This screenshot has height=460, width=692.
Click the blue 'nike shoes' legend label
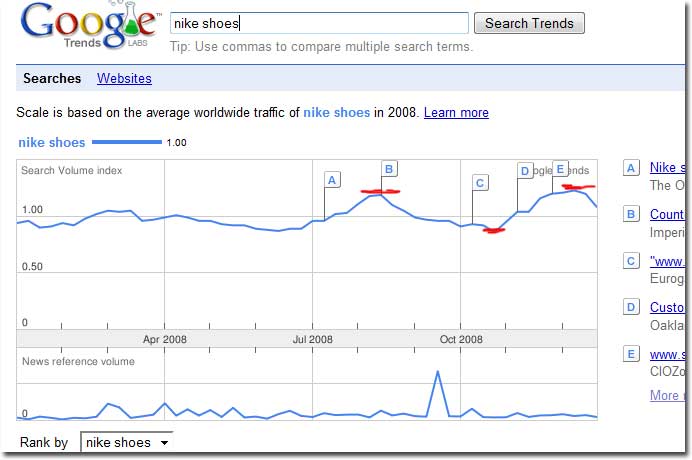tap(52, 142)
